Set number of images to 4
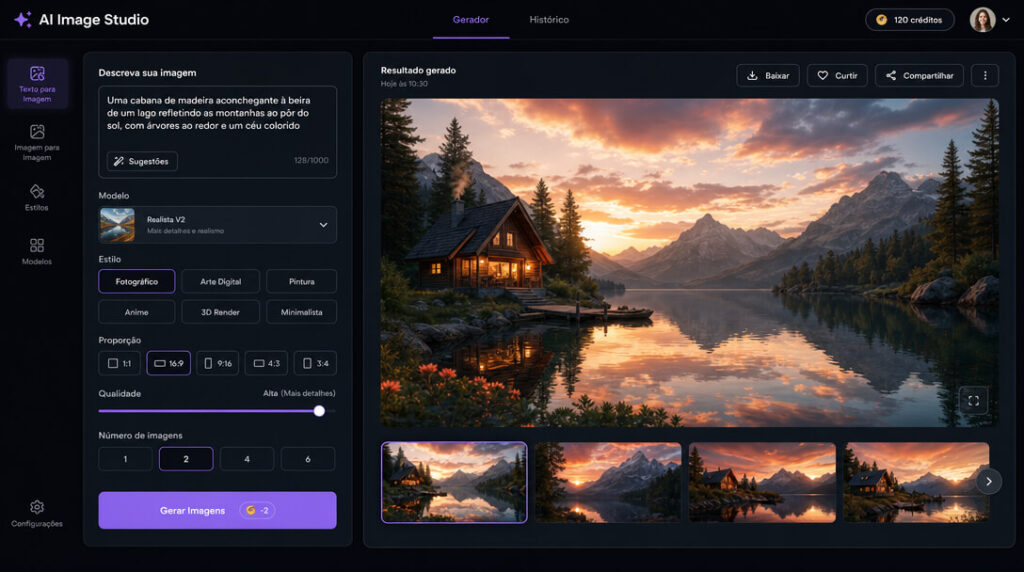Screen dimensions: 1024x572 [247, 459]
